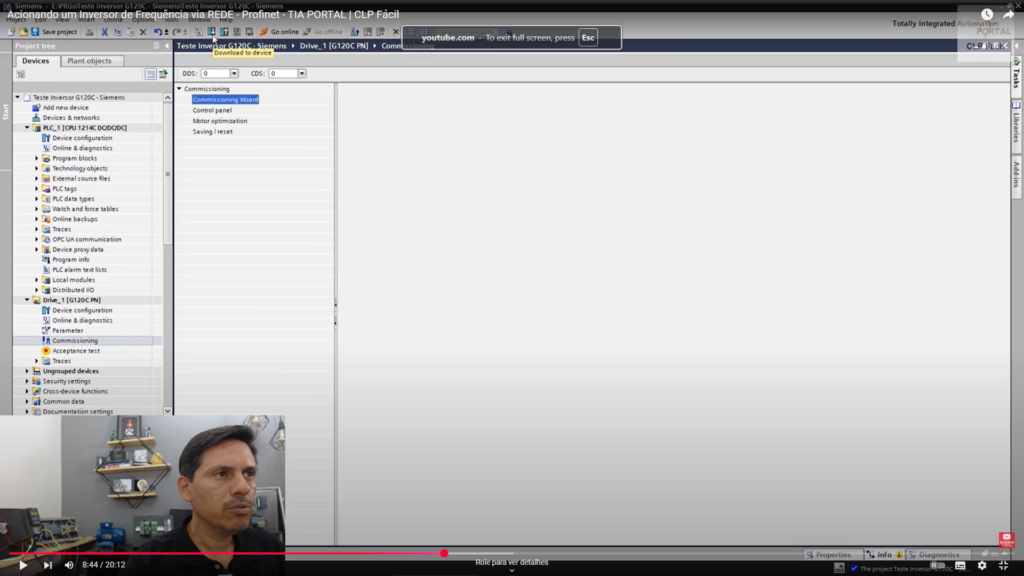Open YouTube settings gear

point(982,566)
